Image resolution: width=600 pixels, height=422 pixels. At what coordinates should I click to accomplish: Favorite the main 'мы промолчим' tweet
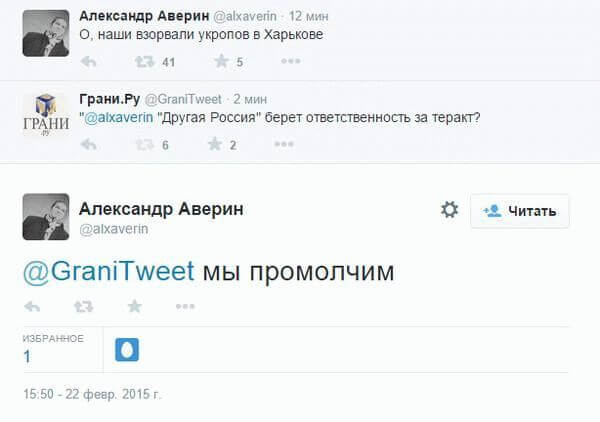(133, 306)
